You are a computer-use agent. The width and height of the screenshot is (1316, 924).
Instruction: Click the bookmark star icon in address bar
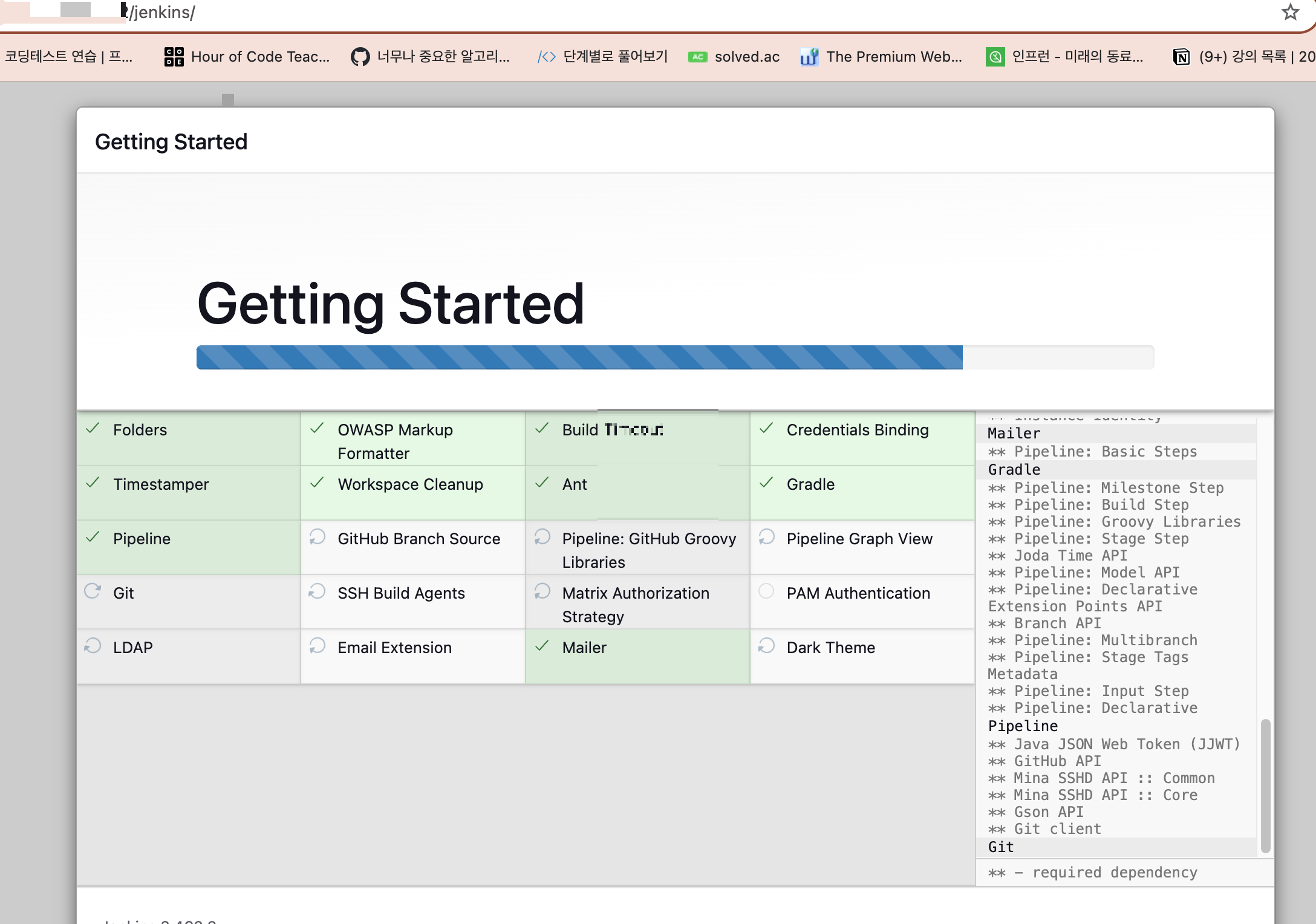click(x=1290, y=12)
